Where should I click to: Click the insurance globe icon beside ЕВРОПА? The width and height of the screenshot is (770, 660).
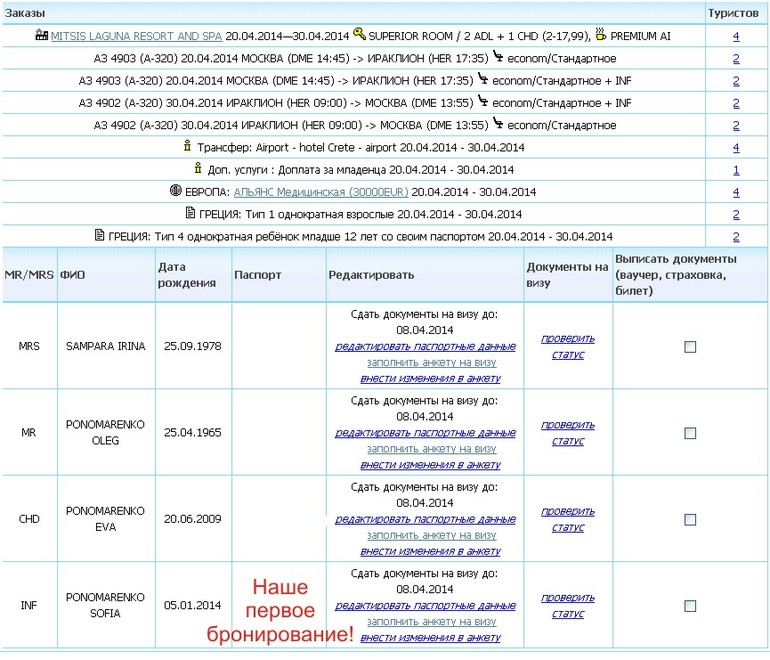coord(175,190)
